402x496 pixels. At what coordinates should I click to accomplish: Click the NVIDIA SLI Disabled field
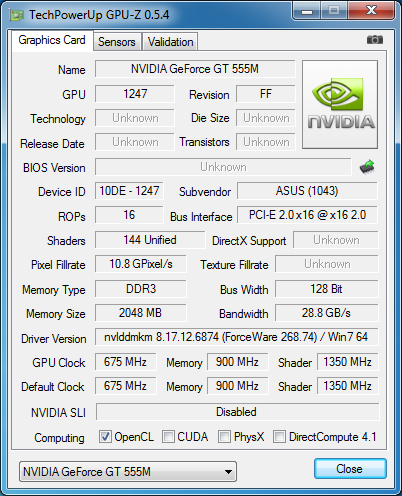(x=237, y=412)
